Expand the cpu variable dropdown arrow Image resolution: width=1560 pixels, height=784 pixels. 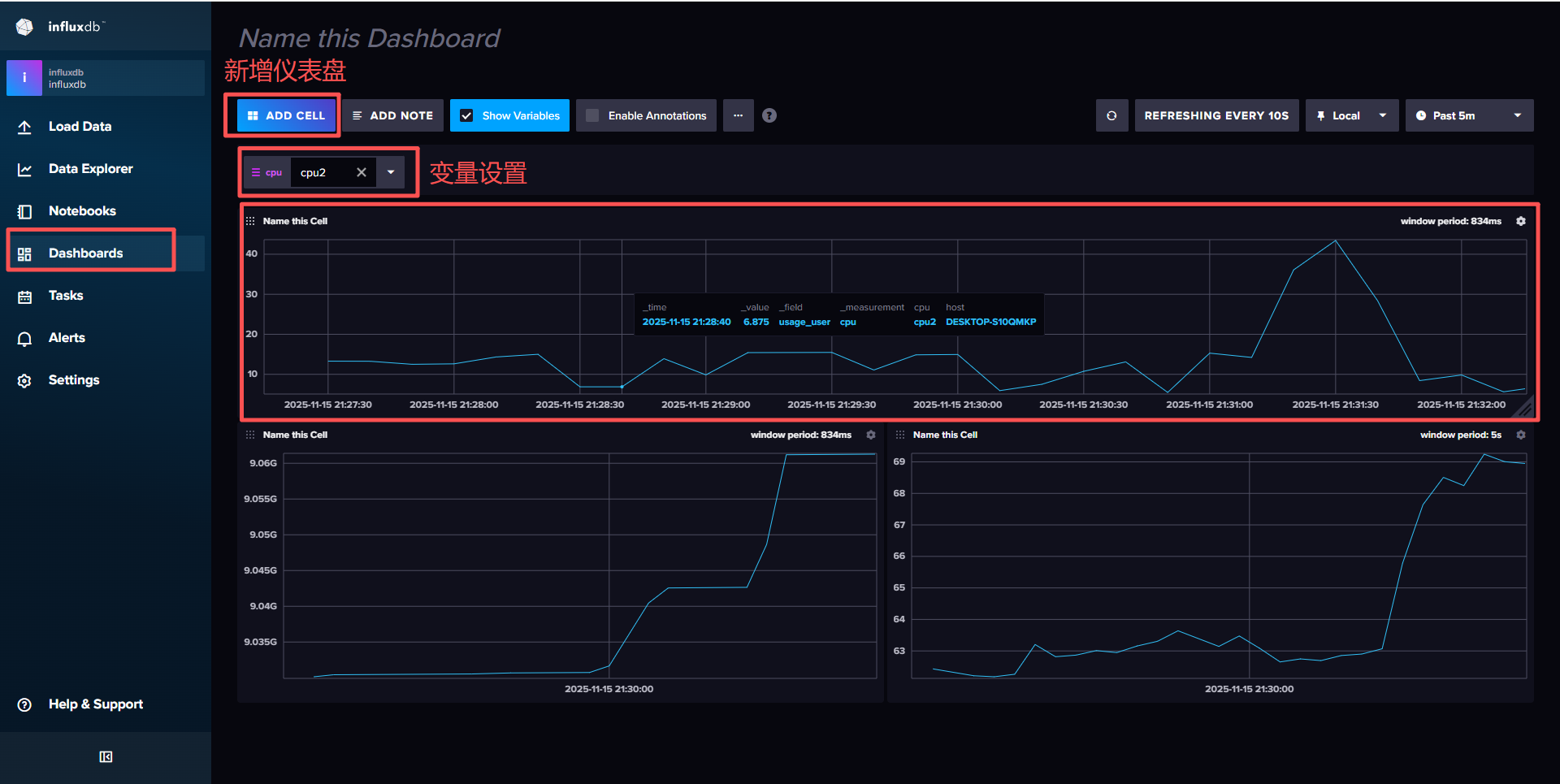tap(391, 172)
